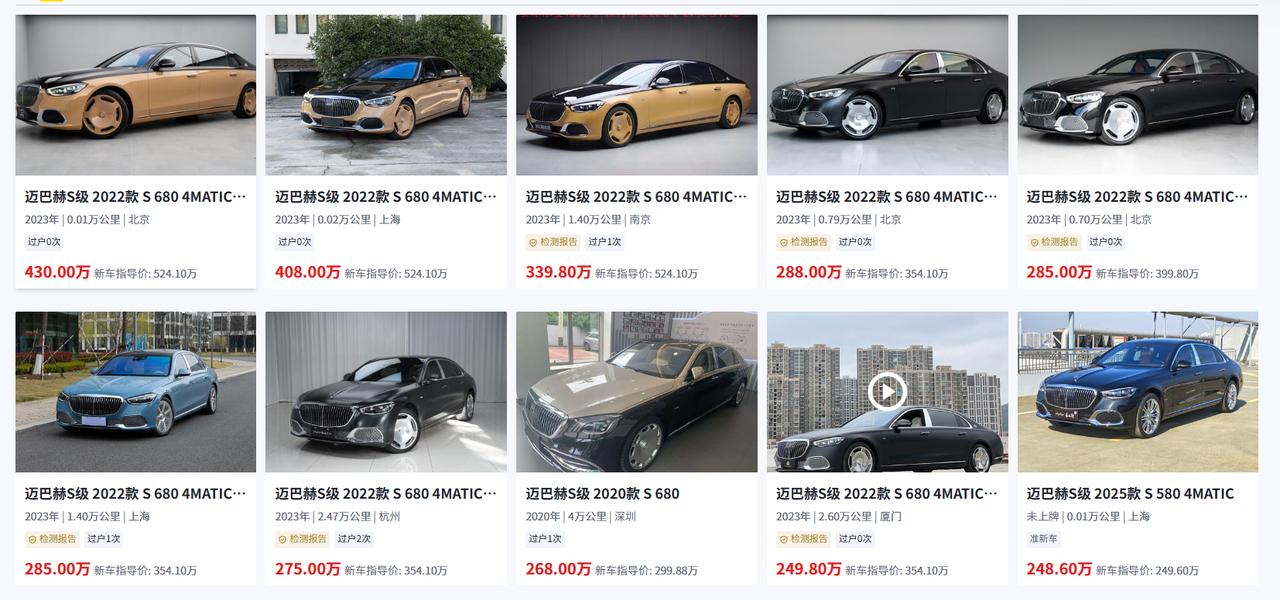Open the Shanghai gold Maybach photo at 408.00万
Screen dimensions: 1280x600
386,95
